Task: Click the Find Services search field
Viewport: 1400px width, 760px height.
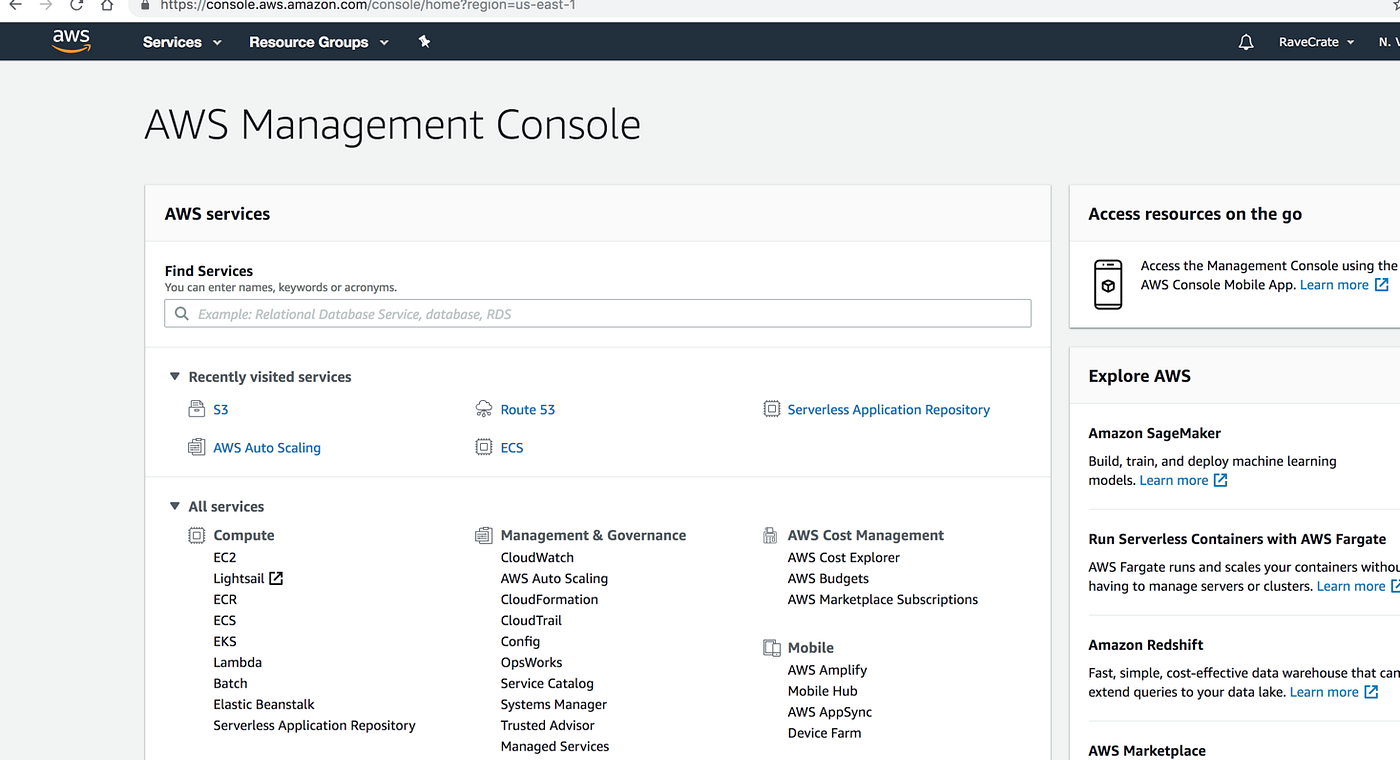Action: 597,313
